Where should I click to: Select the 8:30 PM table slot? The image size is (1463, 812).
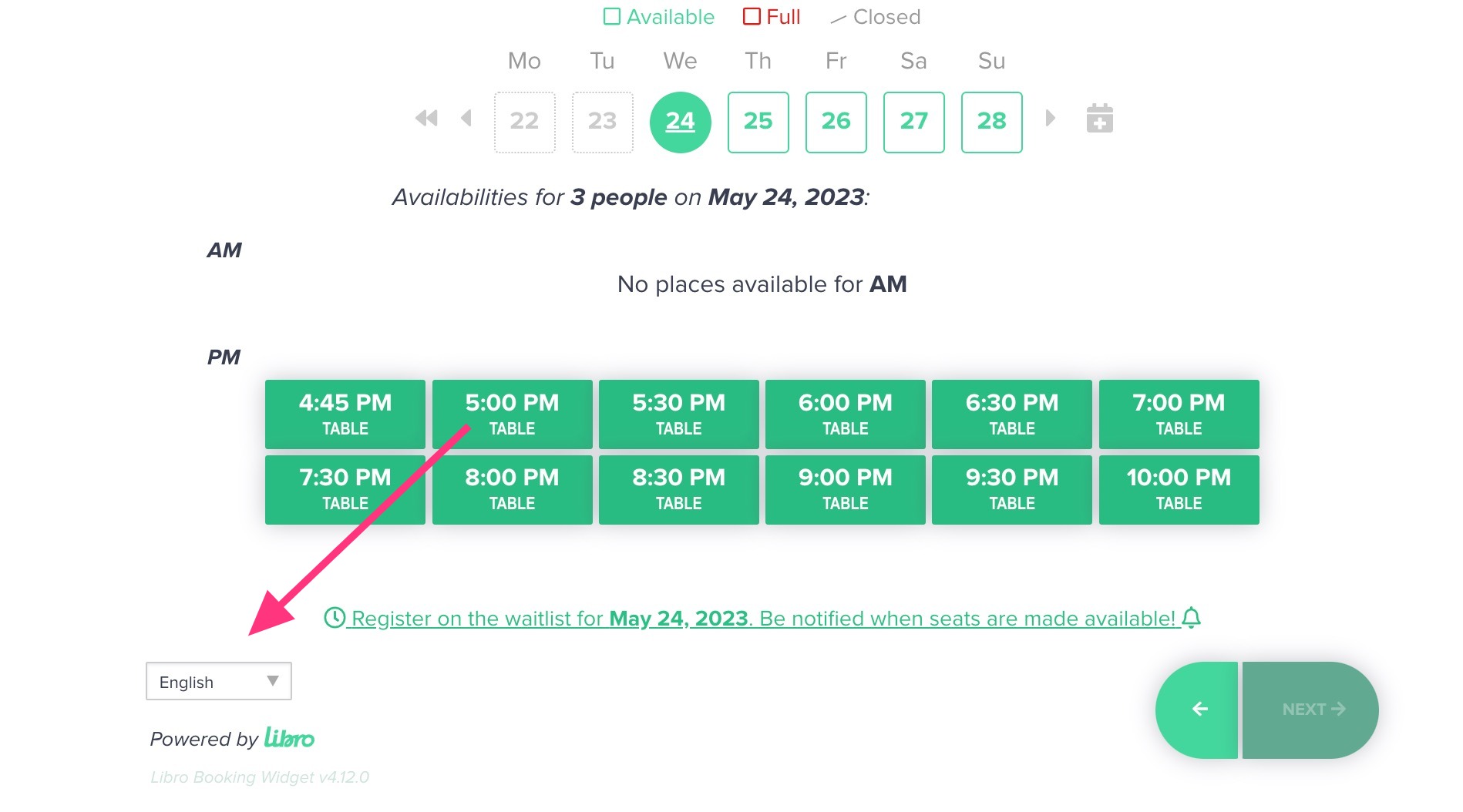pyautogui.click(x=678, y=490)
